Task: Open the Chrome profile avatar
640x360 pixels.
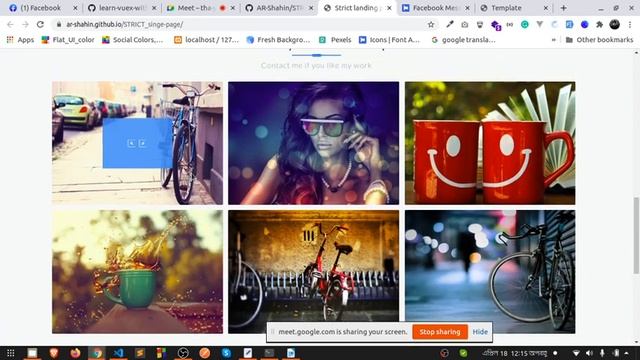Action: click(614, 24)
